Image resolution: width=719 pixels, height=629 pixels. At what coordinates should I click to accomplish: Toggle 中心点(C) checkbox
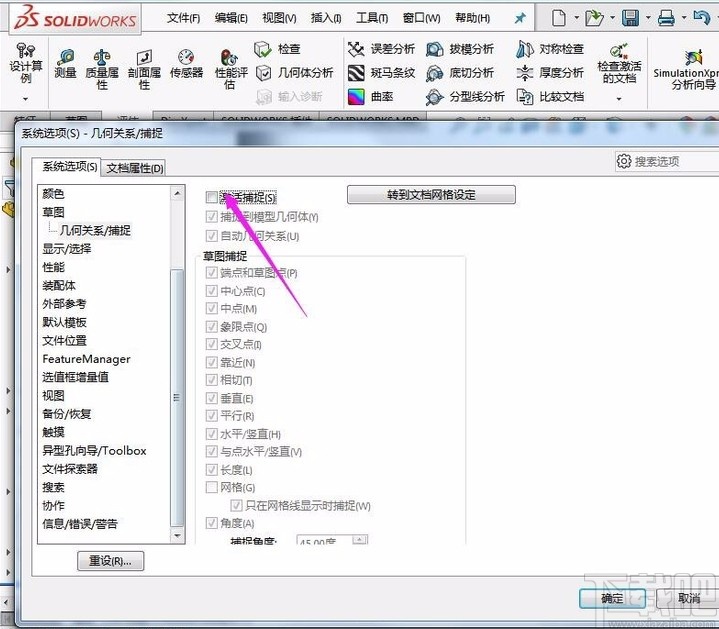pos(211,291)
